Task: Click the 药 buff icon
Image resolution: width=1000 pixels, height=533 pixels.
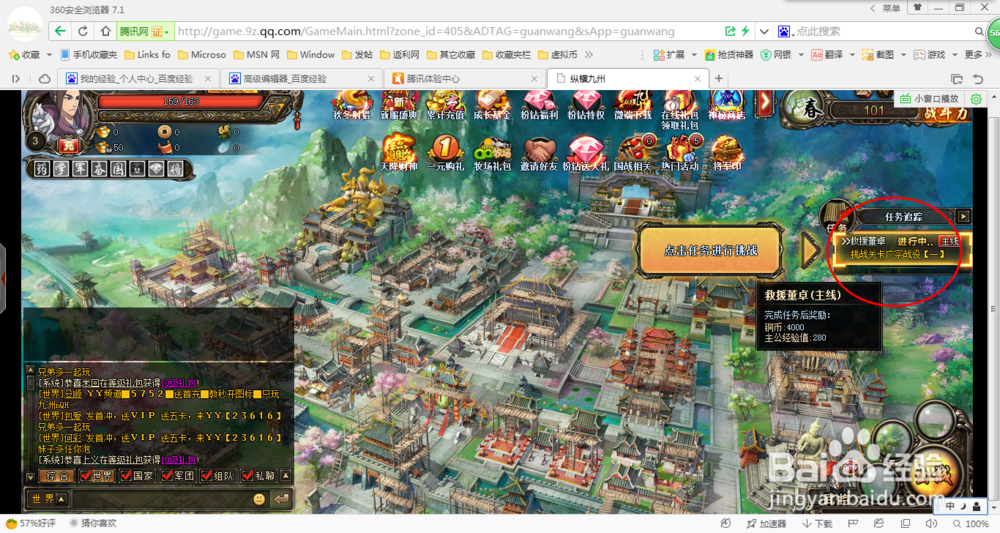Action: click(x=41, y=169)
